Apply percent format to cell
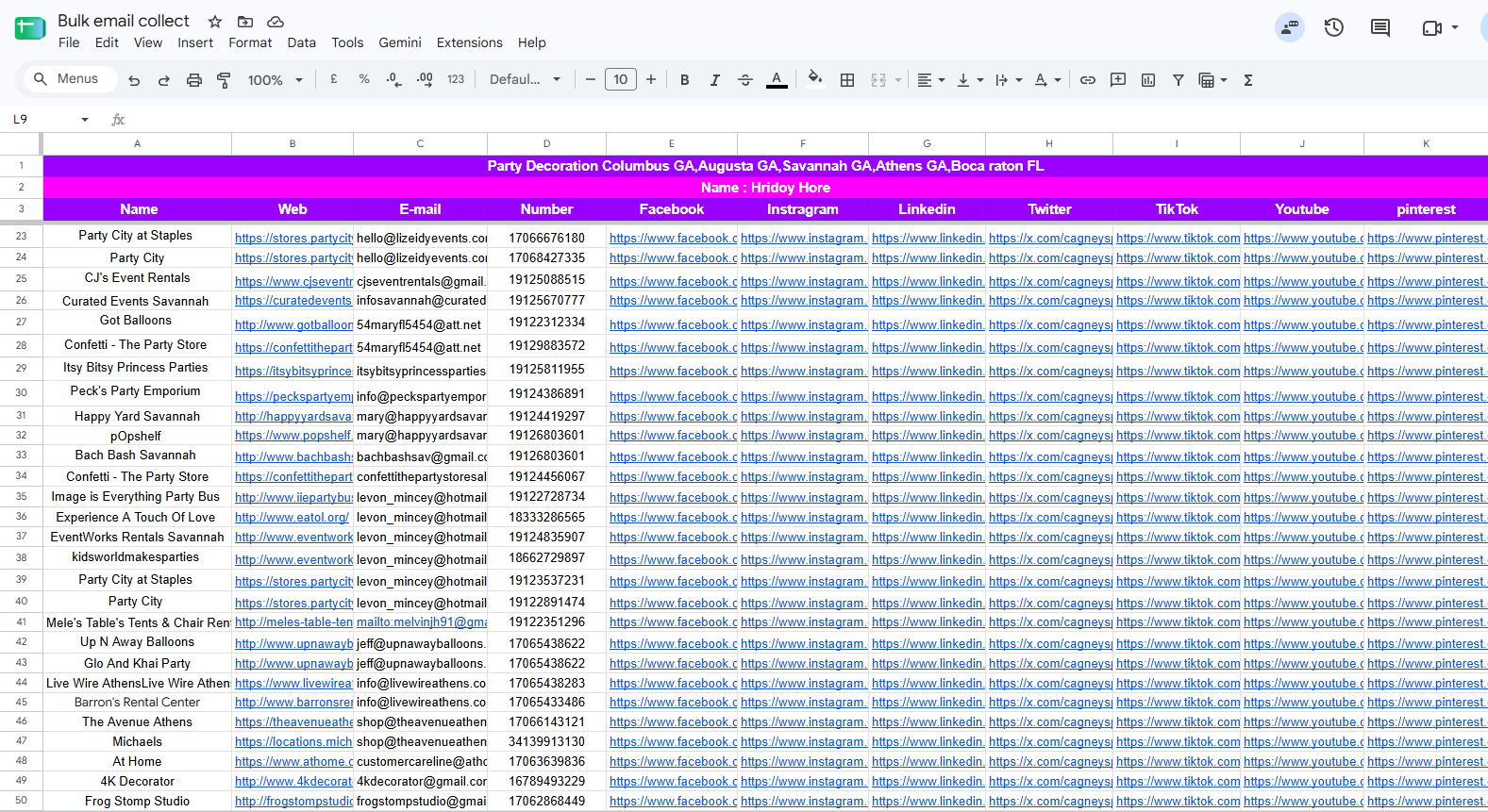This screenshot has height=812, width=1488. 364,79
